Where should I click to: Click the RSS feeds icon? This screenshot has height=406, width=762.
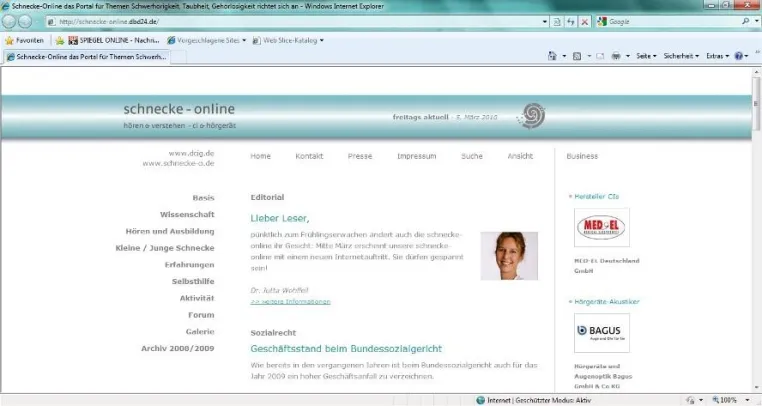pyautogui.click(x=577, y=56)
